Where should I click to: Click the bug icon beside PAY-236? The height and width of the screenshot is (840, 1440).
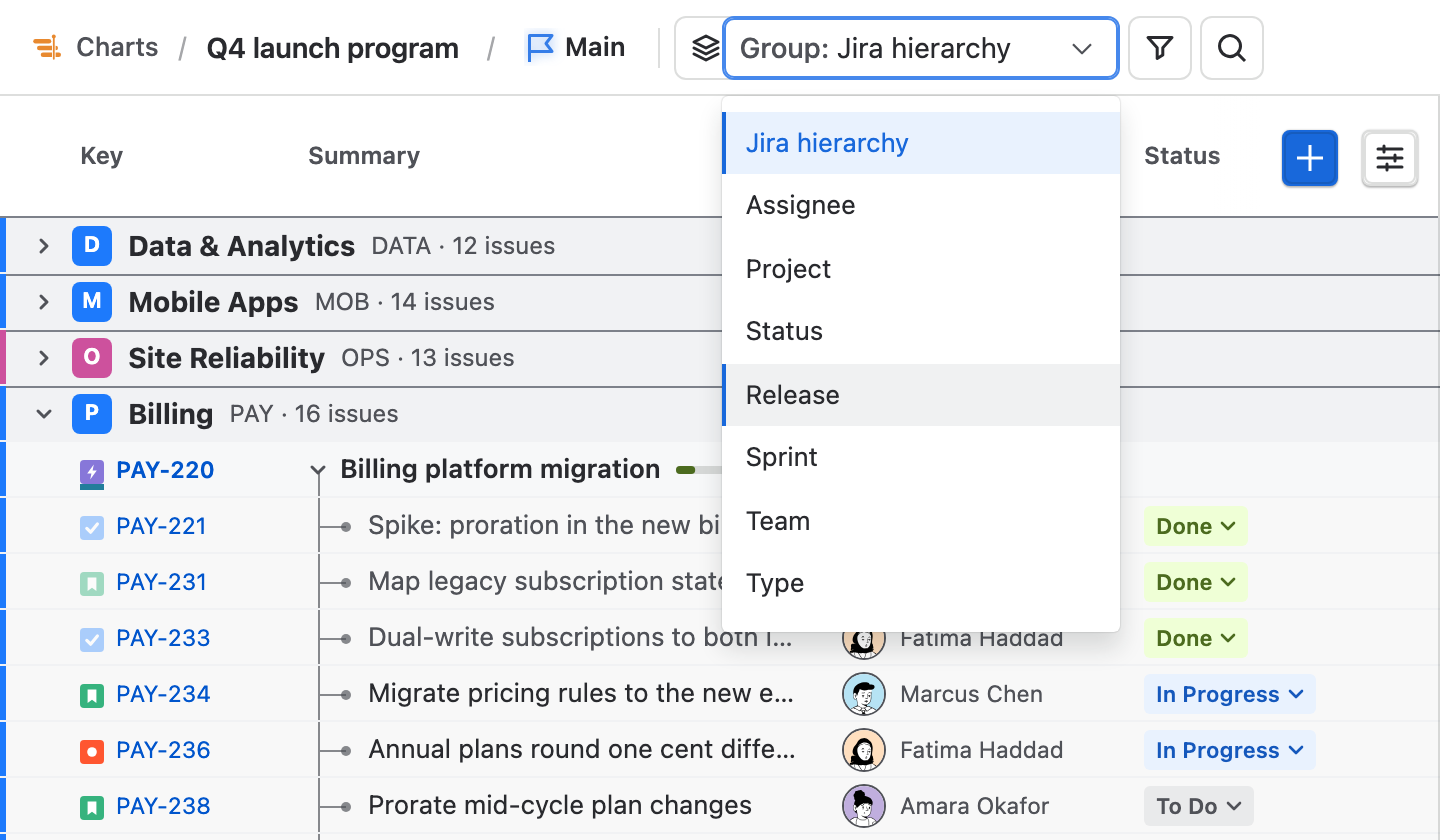pos(92,751)
